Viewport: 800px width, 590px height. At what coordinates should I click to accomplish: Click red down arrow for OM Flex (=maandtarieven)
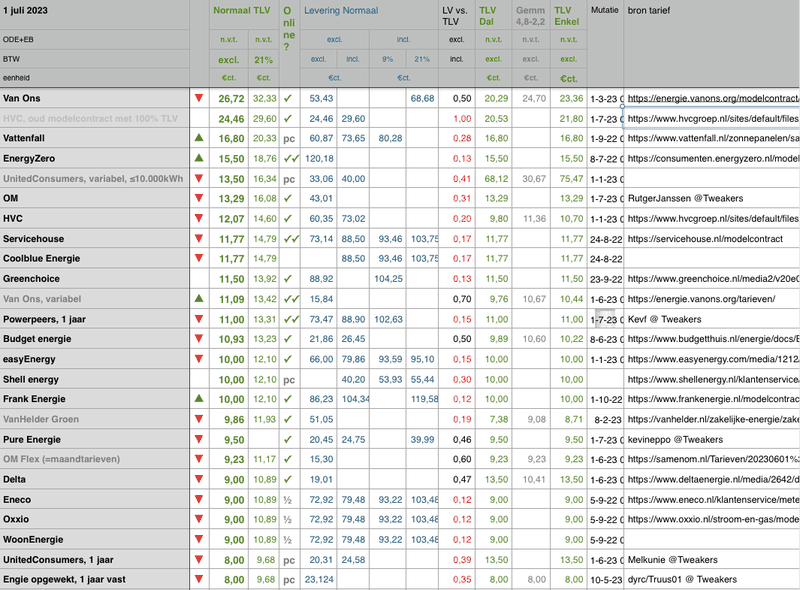click(x=199, y=459)
